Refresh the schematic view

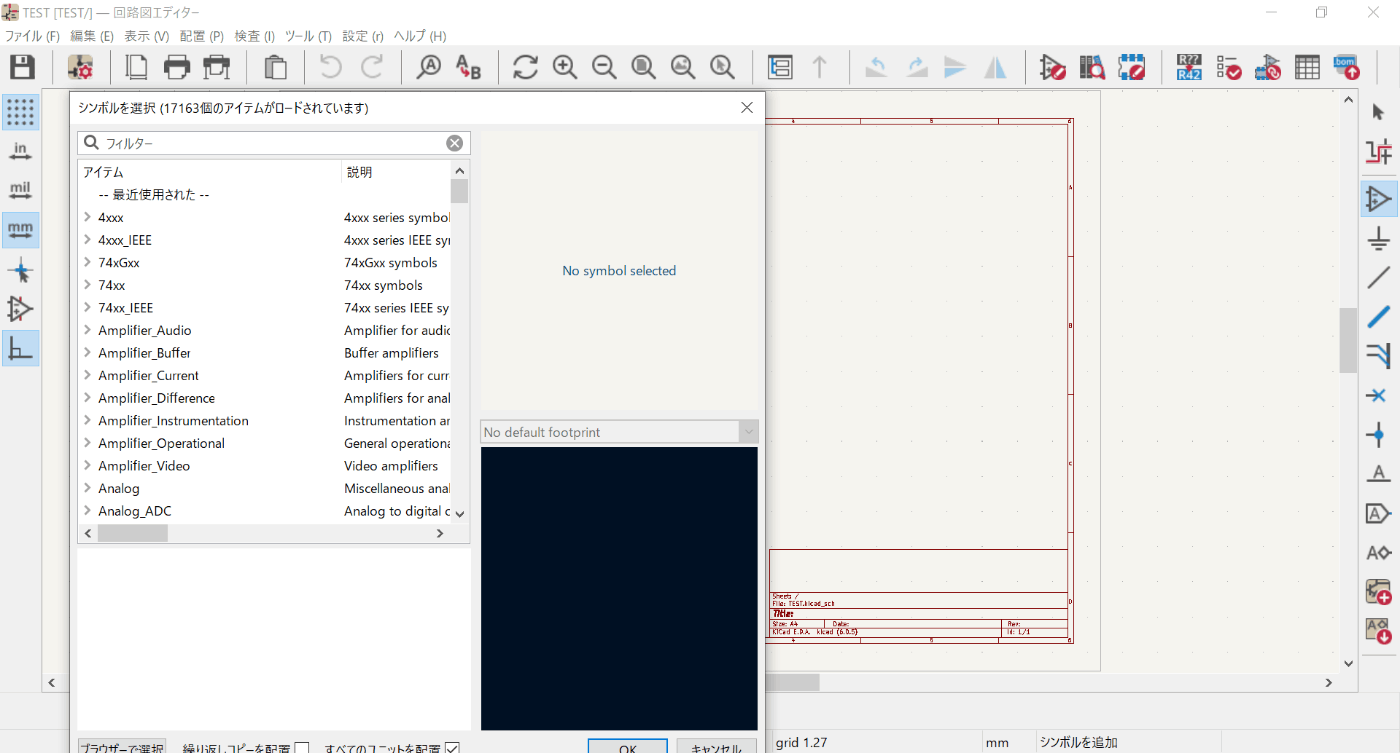click(525, 67)
